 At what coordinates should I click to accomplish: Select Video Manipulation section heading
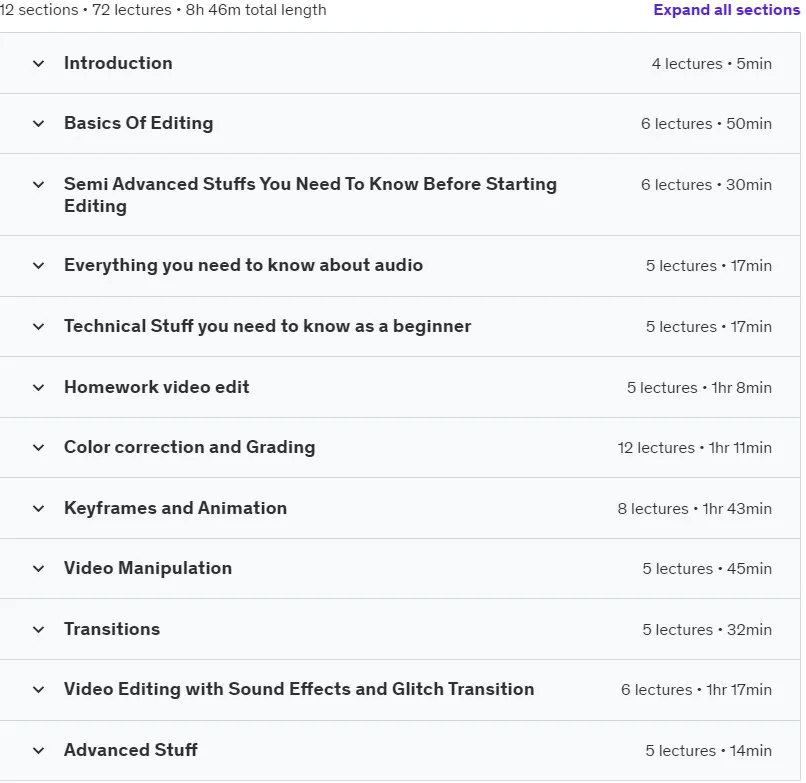tap(148, 568)
